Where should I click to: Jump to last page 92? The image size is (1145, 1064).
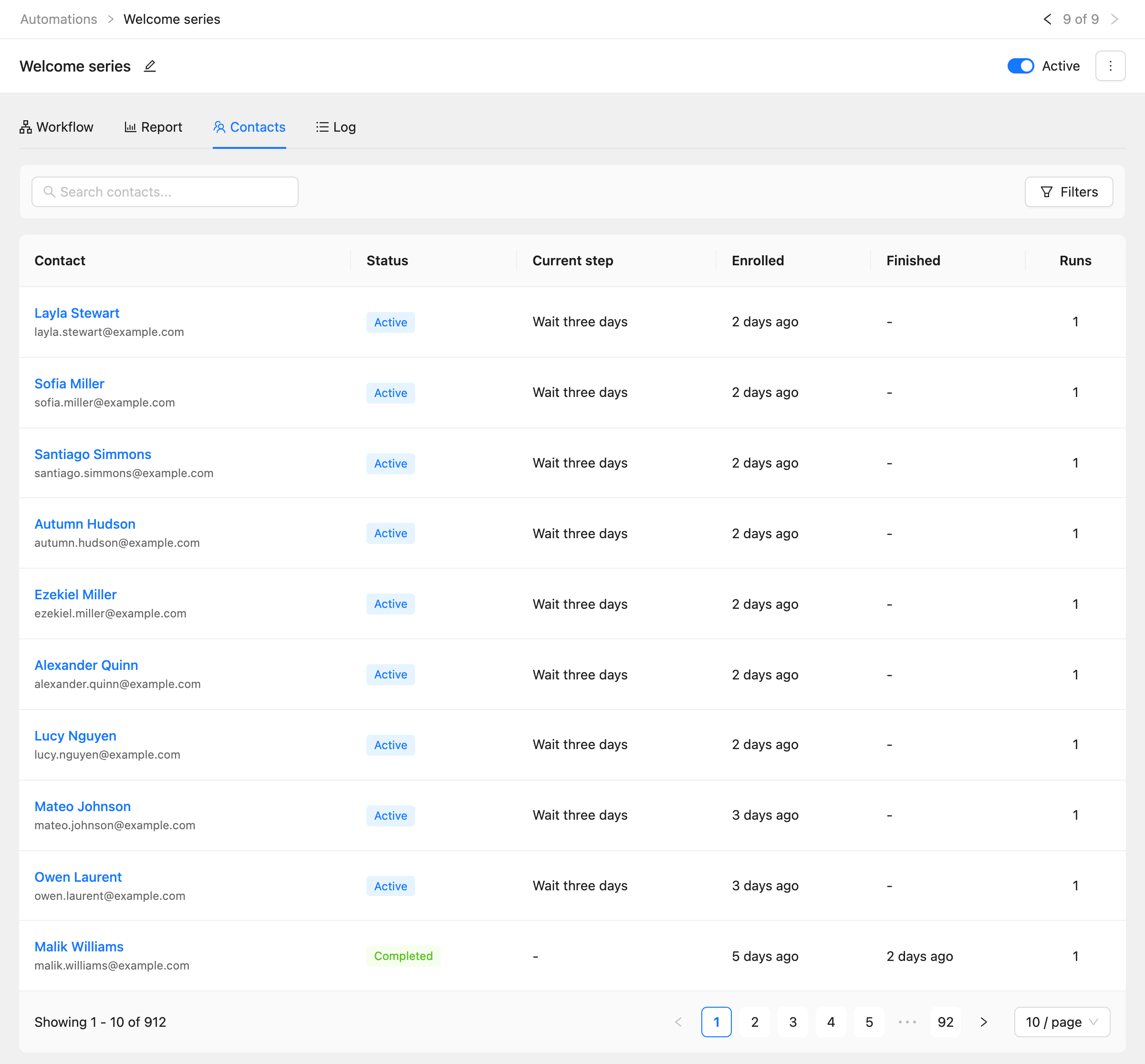point(946,1022)
